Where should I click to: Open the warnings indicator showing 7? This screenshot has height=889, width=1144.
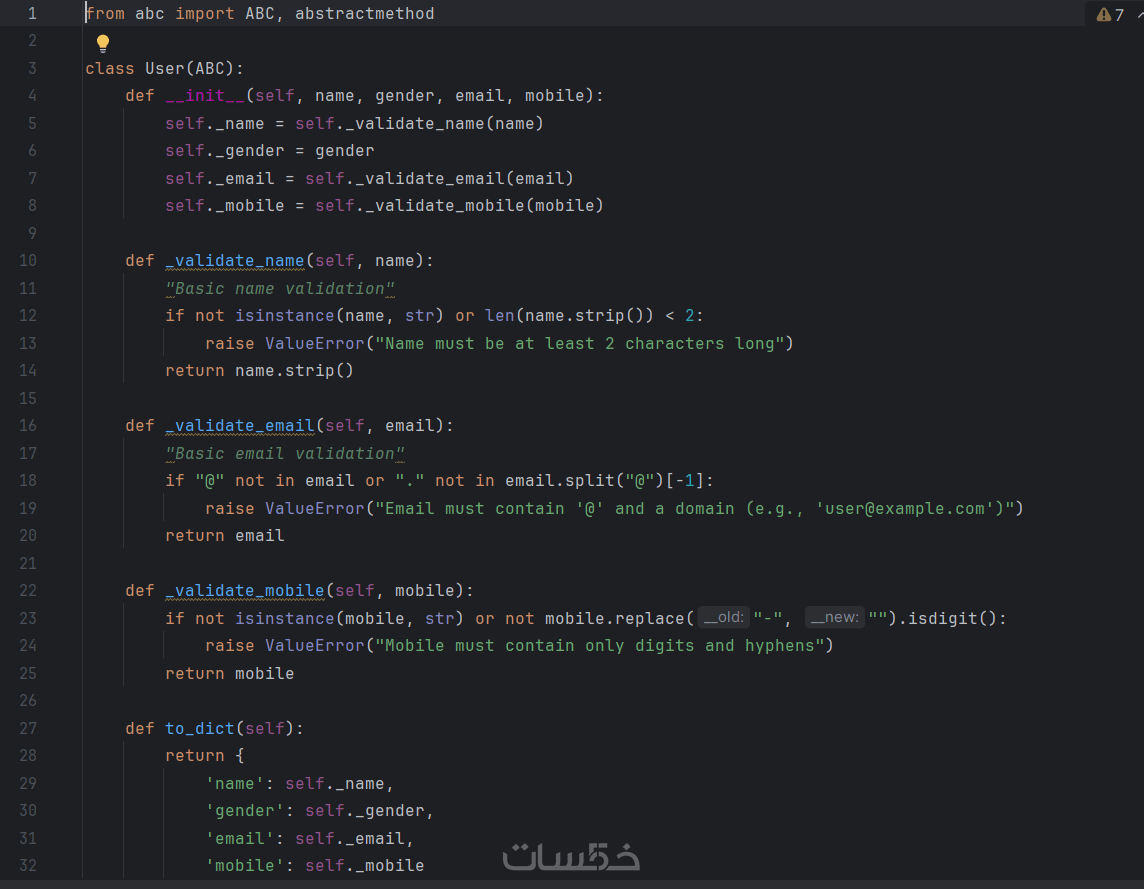(1110, 15)
